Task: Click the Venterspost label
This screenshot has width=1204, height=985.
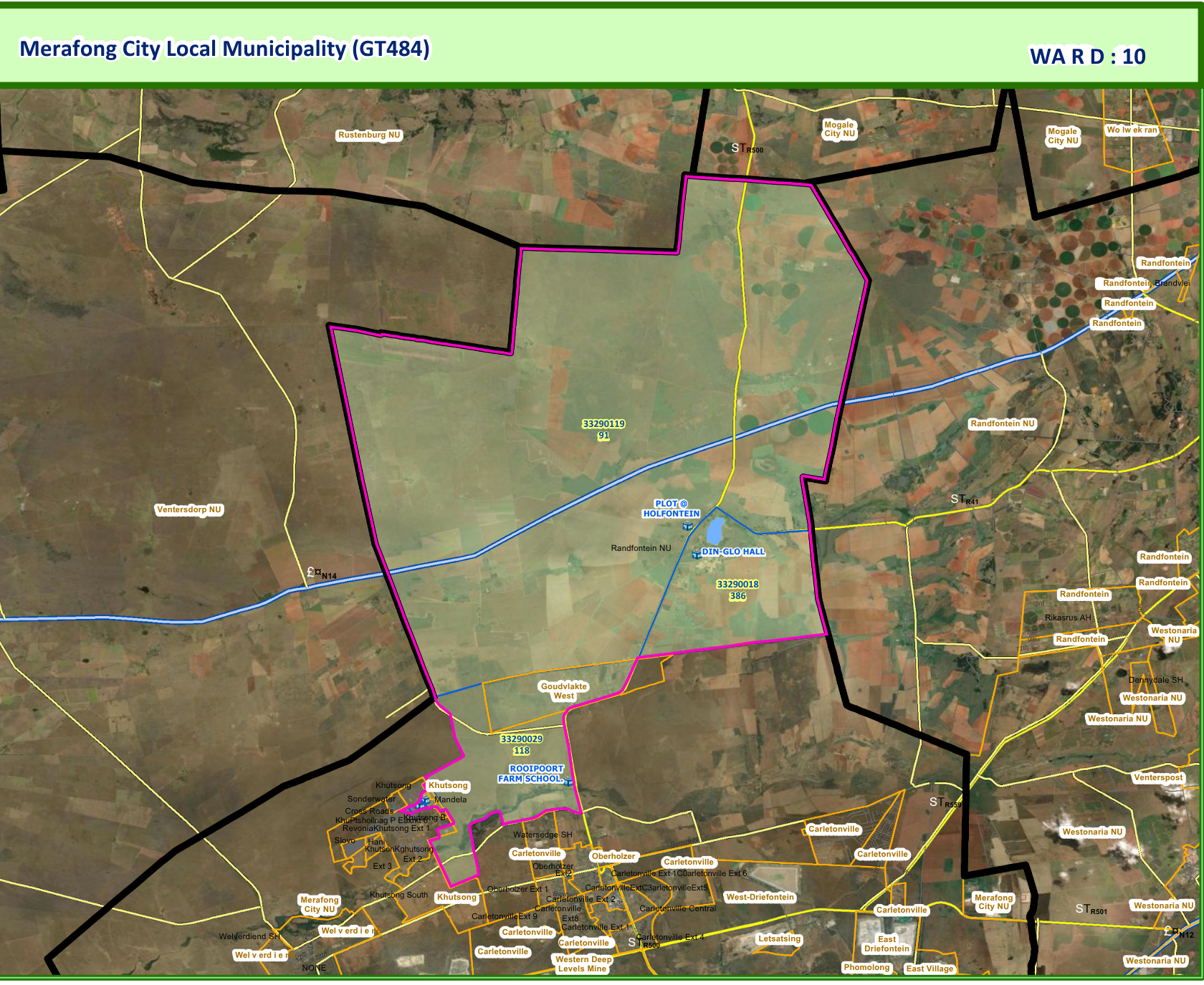Action: [1158, 777]
